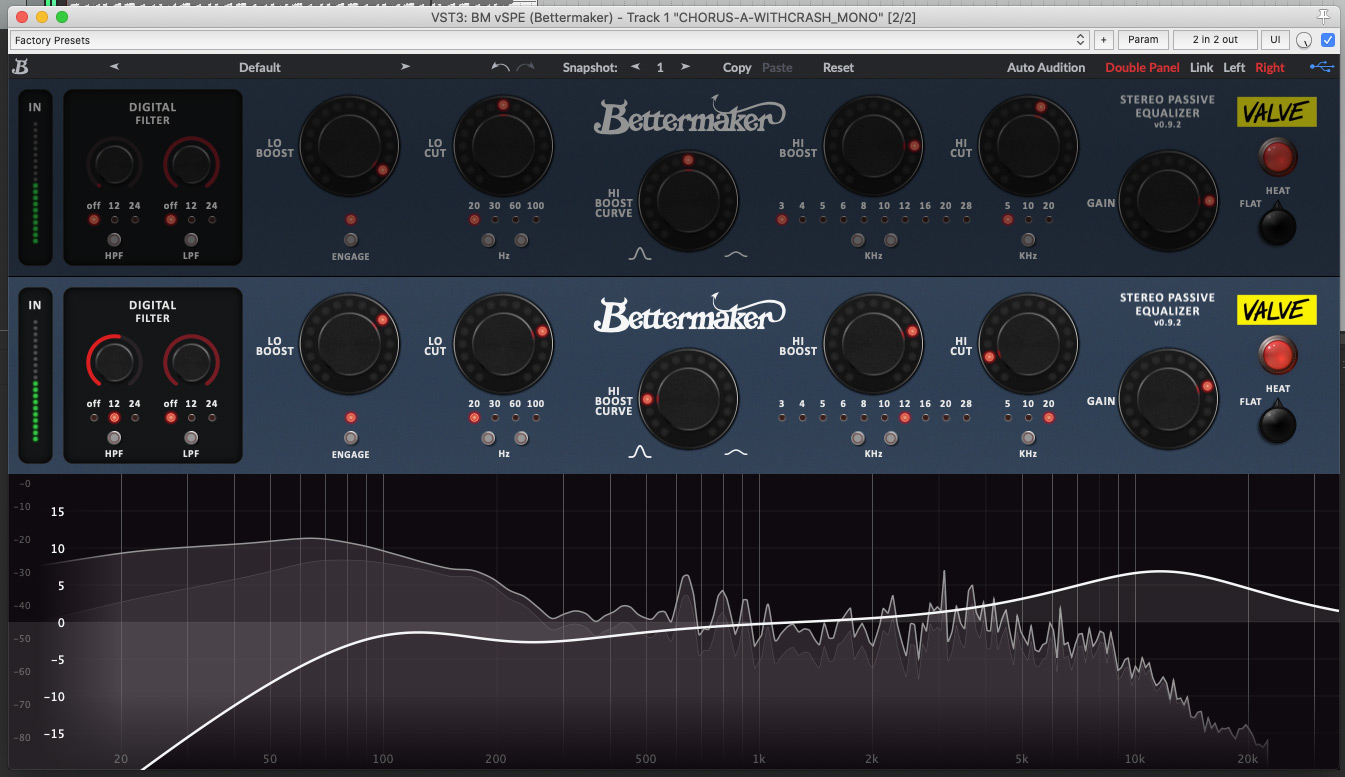Toggle bottom panel red HEAT button

click(1278, 355)
